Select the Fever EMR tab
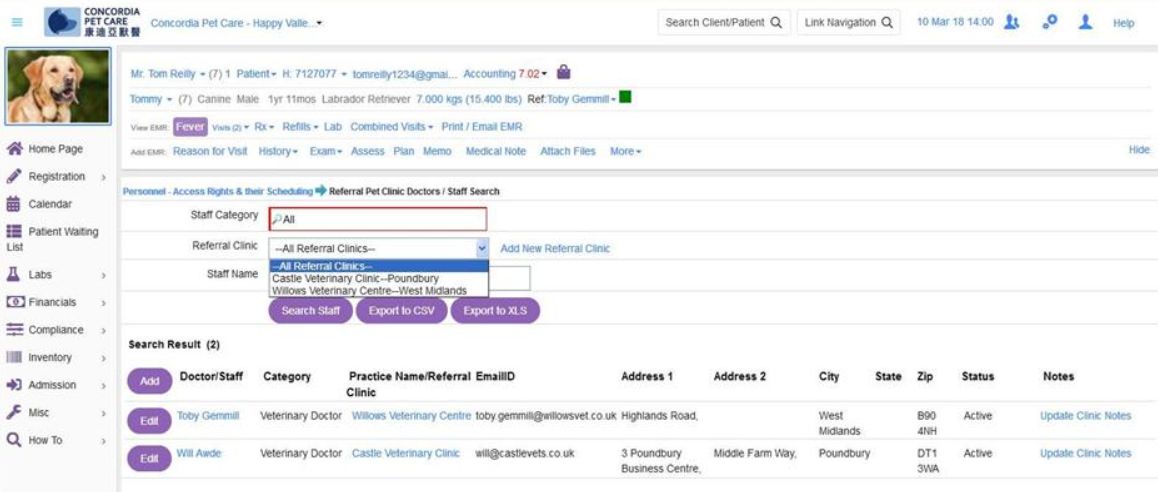 [x=190, y=127]
